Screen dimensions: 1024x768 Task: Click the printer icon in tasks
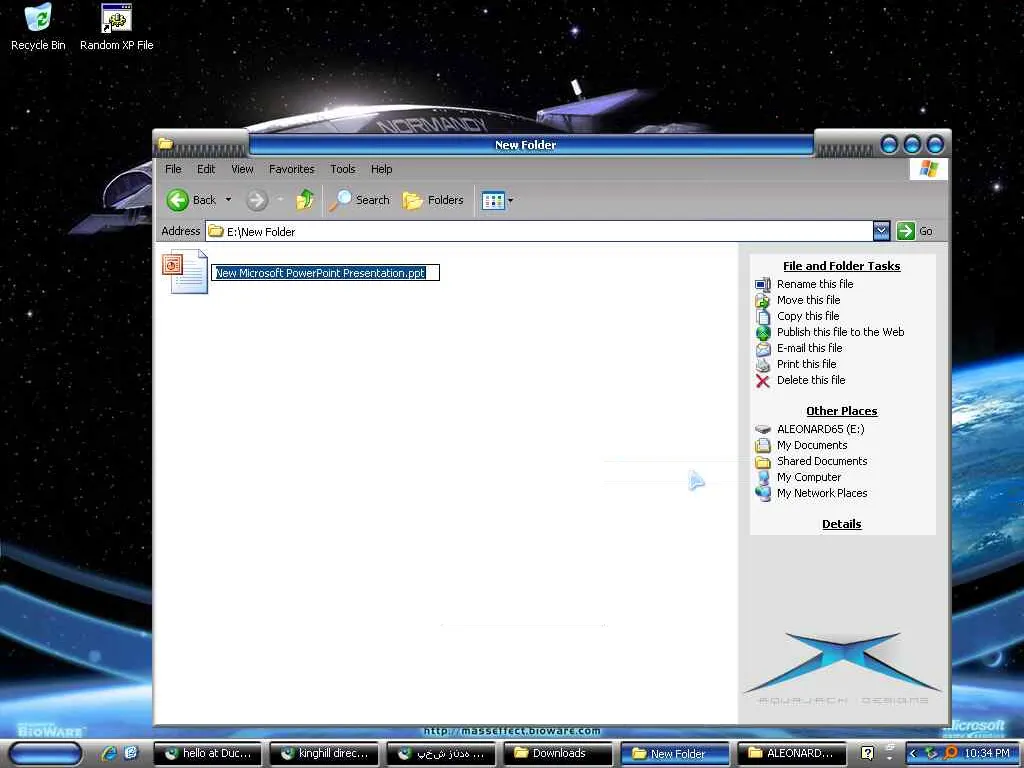[x=763, y=364]
